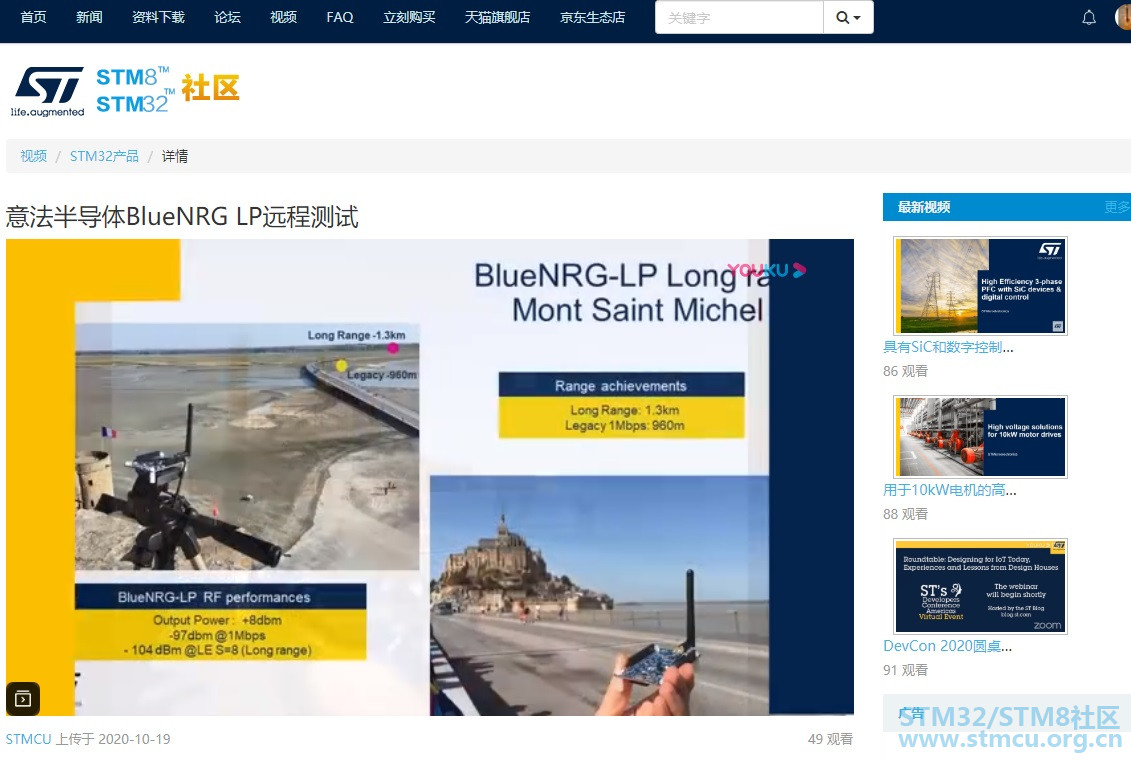
Task: Click the ST life.augmented logo
Action: 48,92
